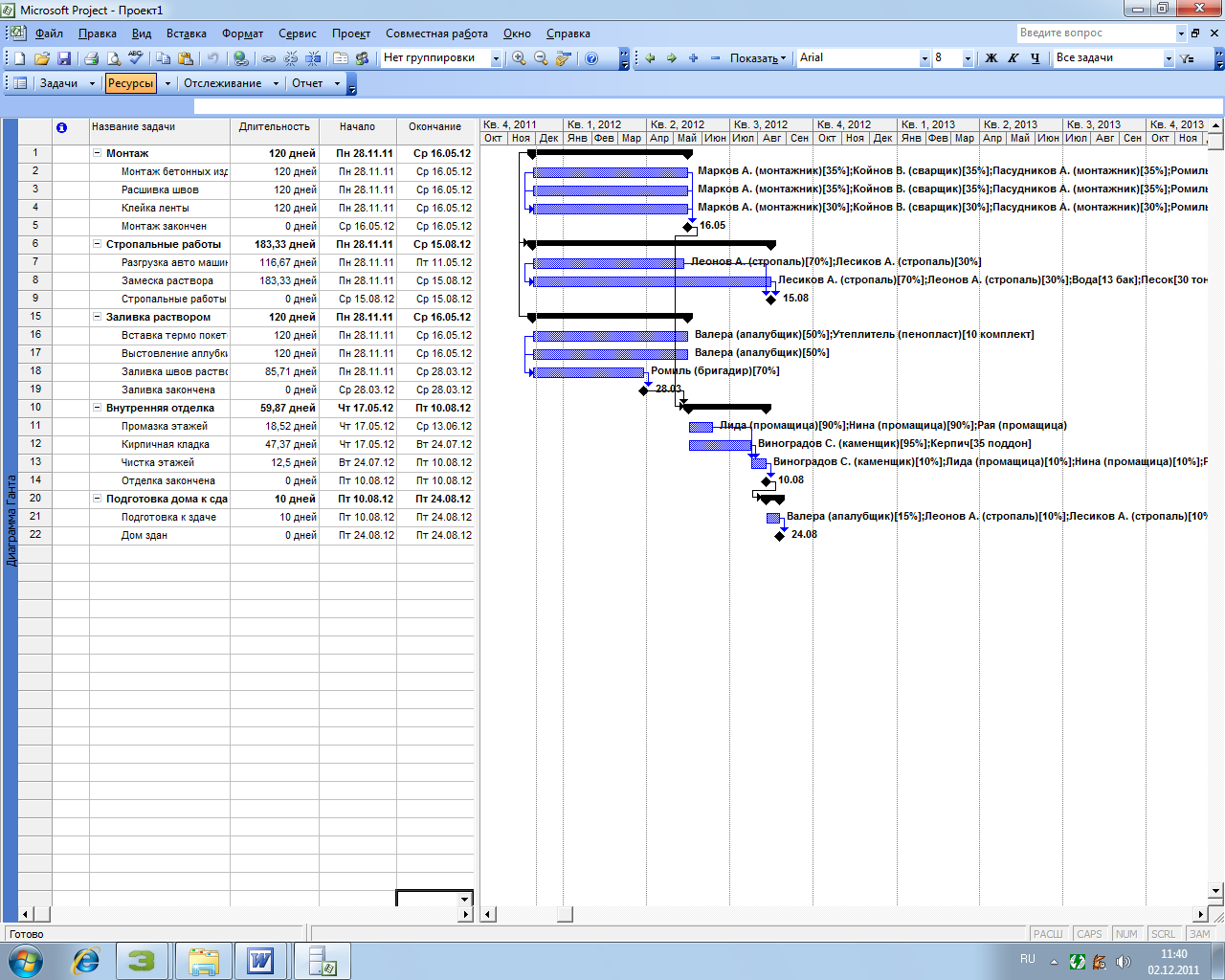Viewport: 1225px width, 980px height.
Task: Click the Gantt chart vertical scroll down arrow
Action: (x=1216, y=890)
